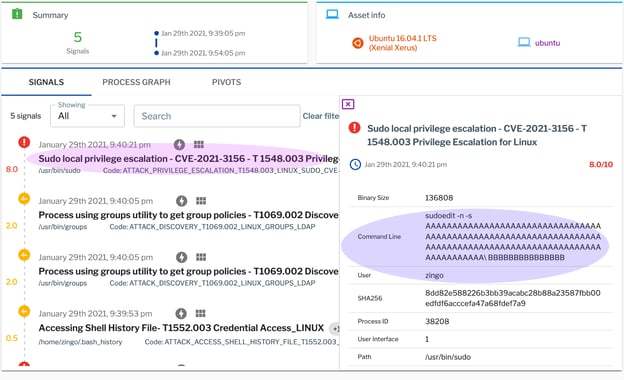
Task: Select the SIGNALS tab
Action: pos(46,82)
